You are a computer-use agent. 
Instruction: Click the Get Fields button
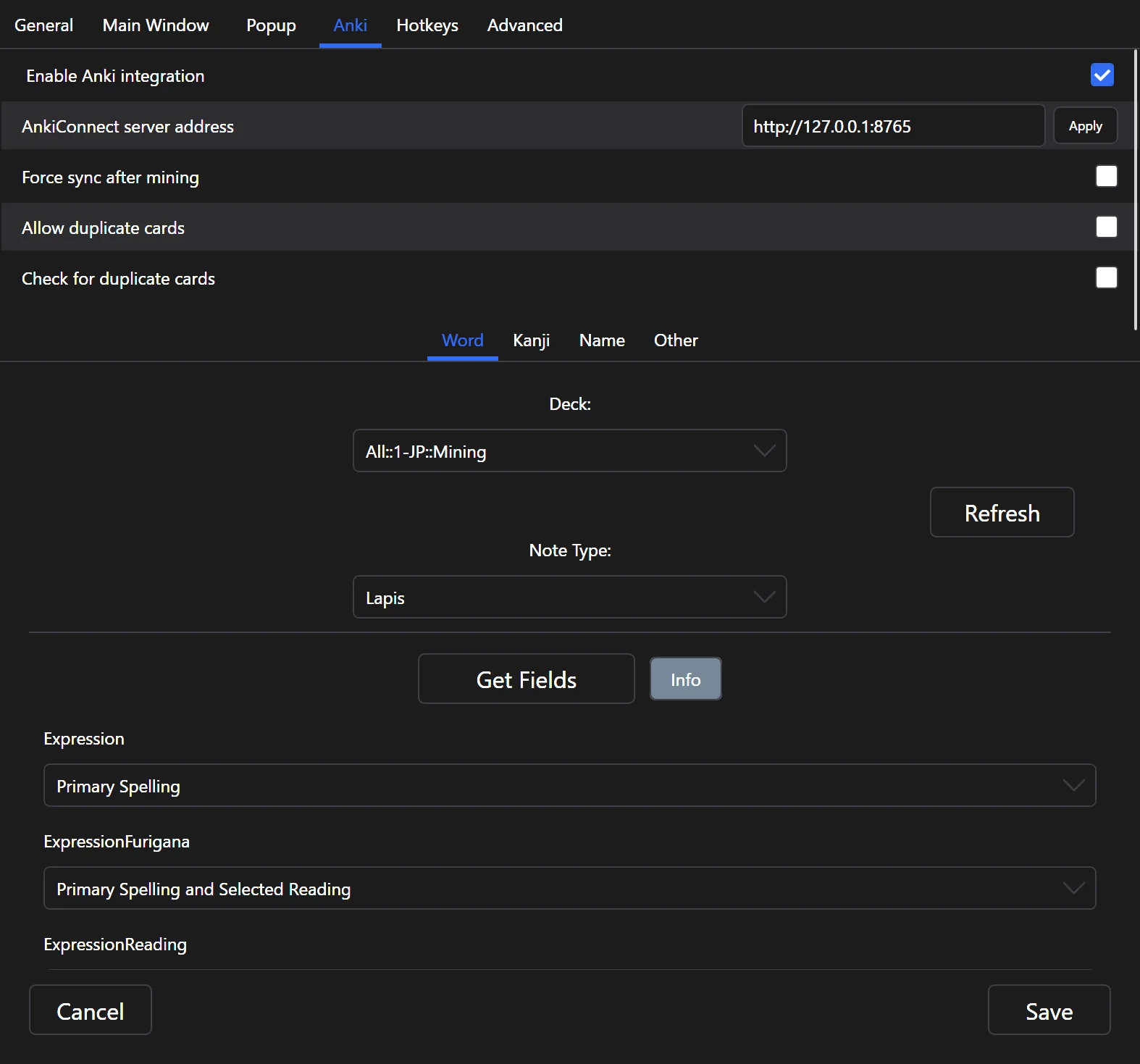coord(526,679)
